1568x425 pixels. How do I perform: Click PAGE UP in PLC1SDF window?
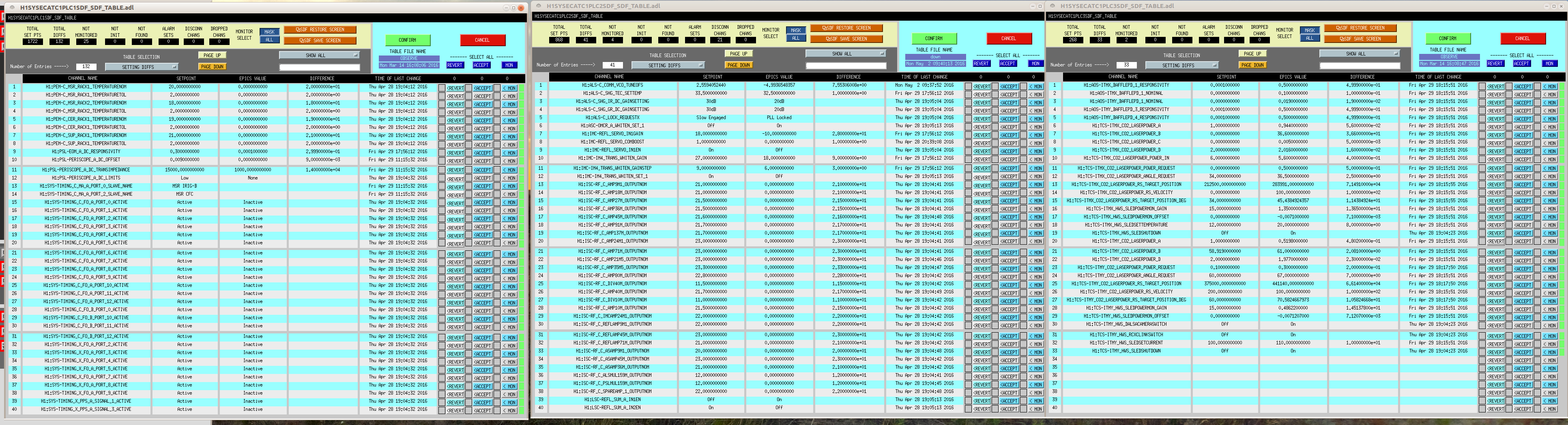pyautogui.click(x=212, y=56)
